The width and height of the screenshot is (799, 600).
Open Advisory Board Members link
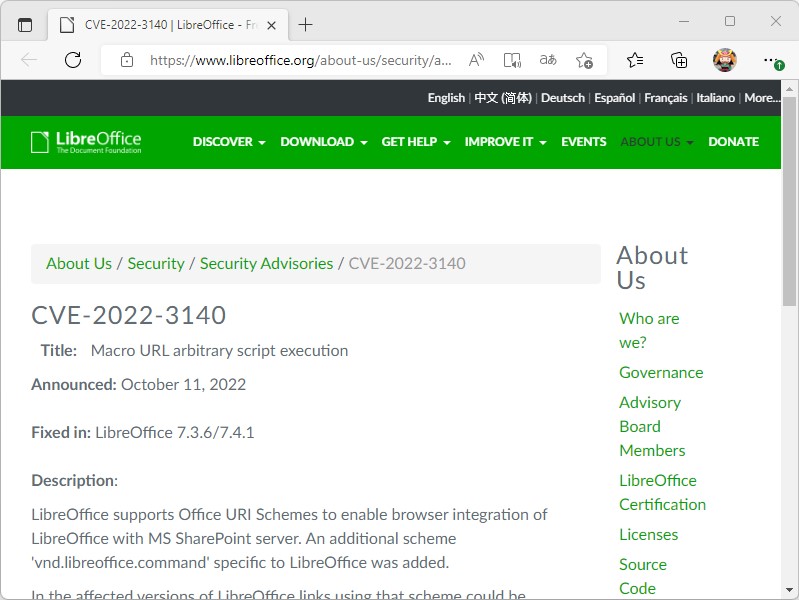point(652,427)
